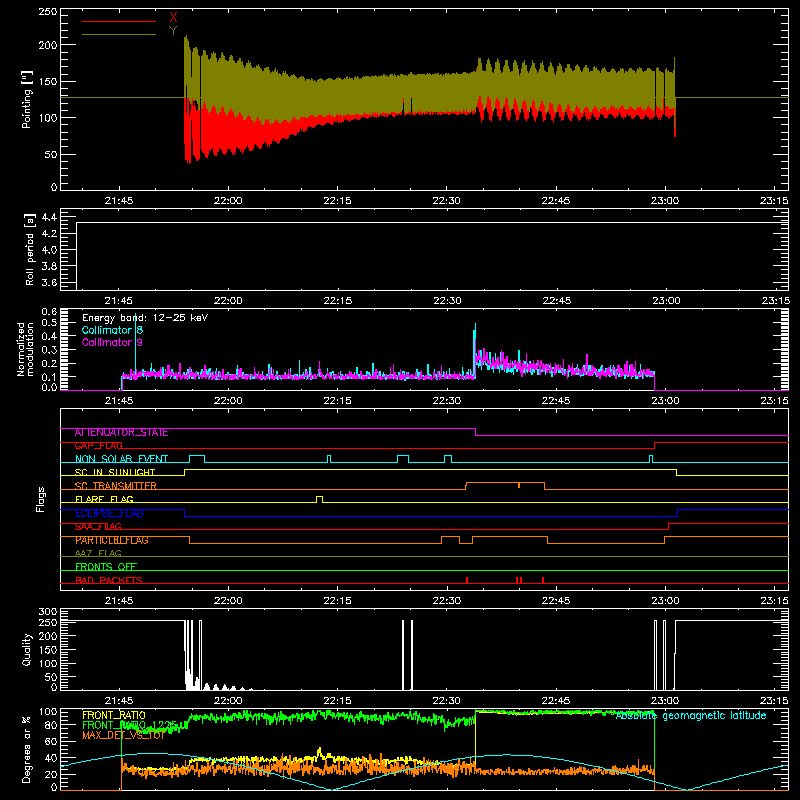
Task: Click the GAP_FLAG label
Action: [x=98, y=446]
